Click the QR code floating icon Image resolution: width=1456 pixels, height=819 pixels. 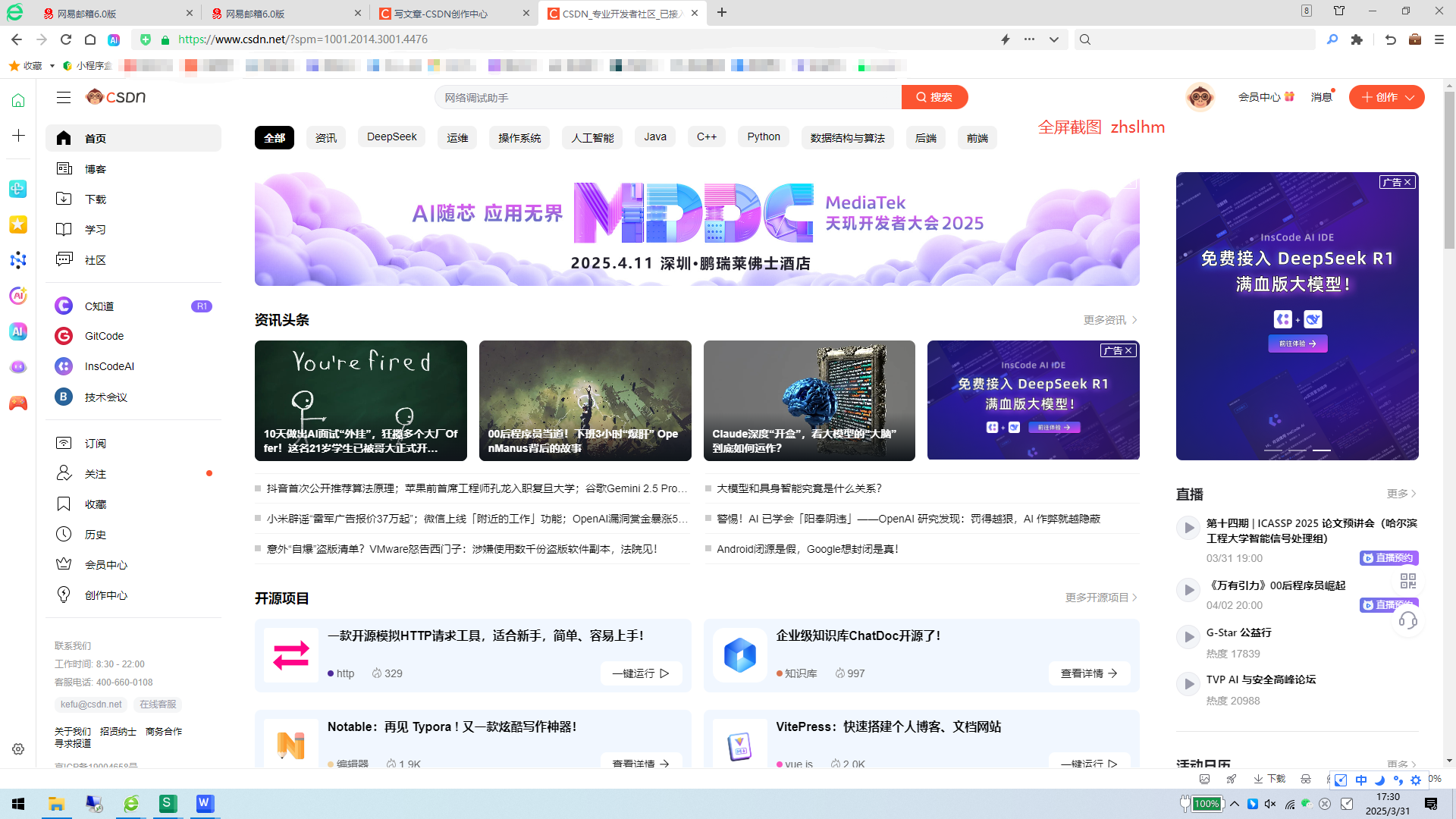pos(1408,581)
